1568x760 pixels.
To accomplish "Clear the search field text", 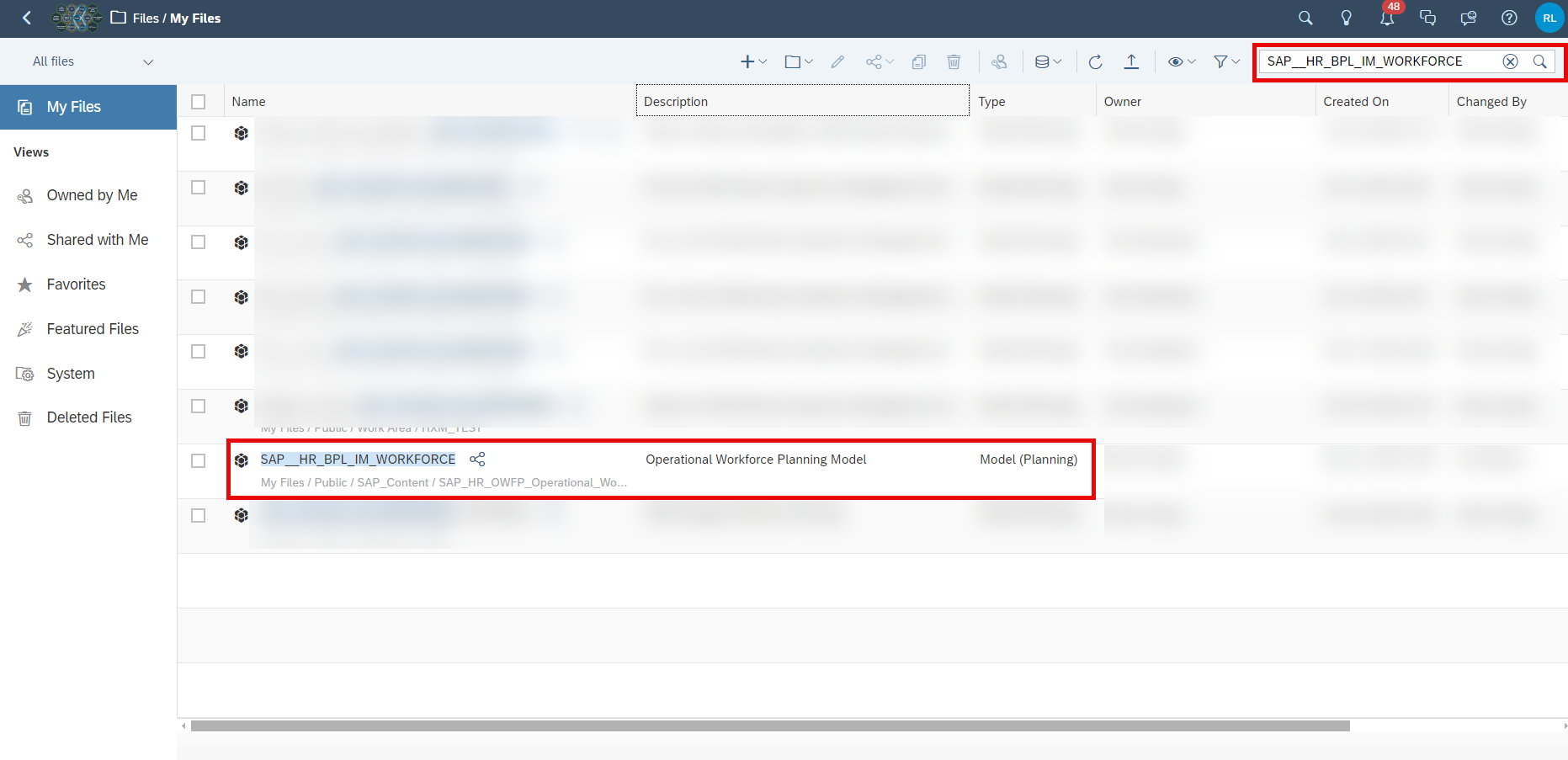I will [1510, 61].
